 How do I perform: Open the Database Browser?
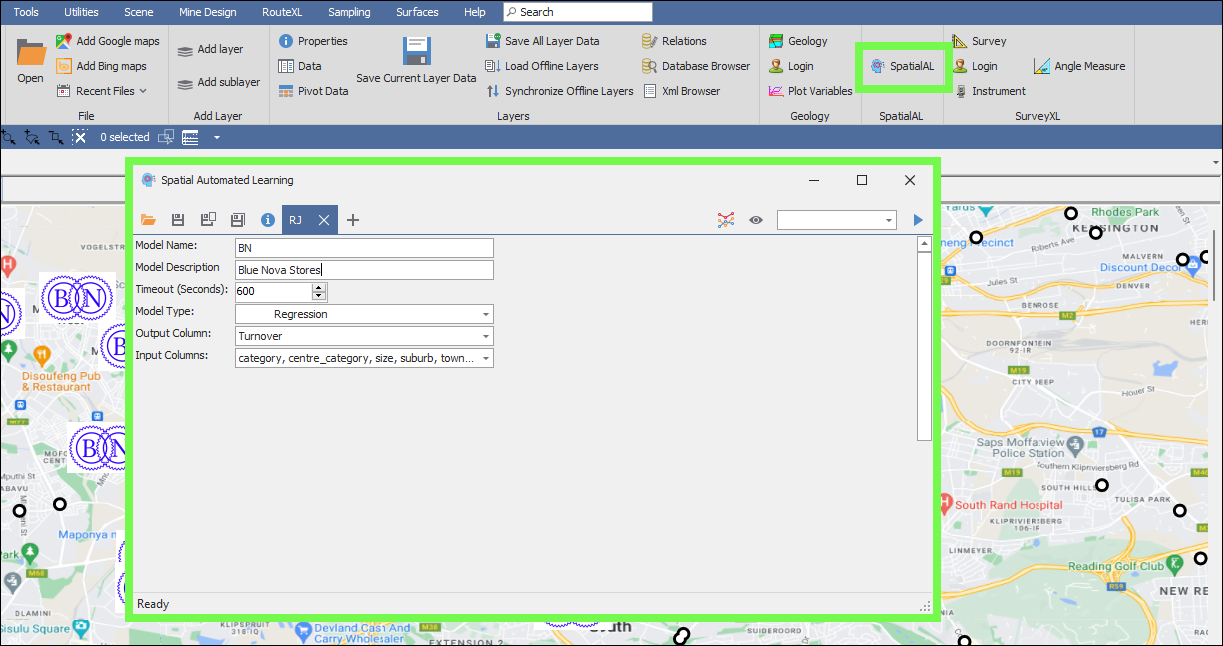point(696,66)
